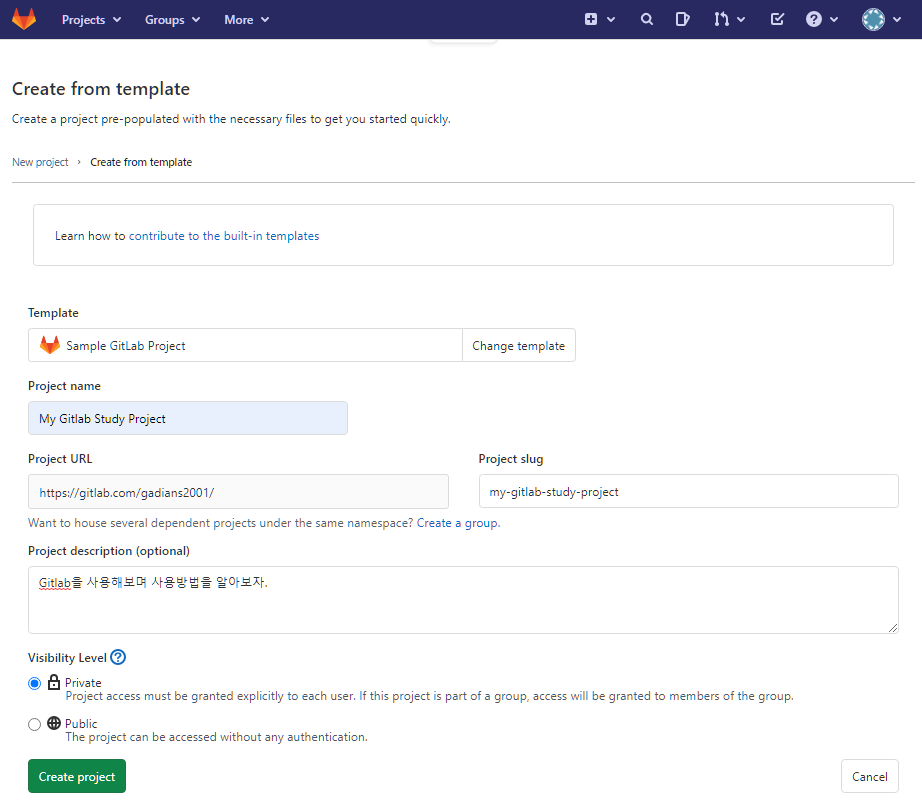Click the Private lock icon
922x810 pixels.
coord(54,682)
